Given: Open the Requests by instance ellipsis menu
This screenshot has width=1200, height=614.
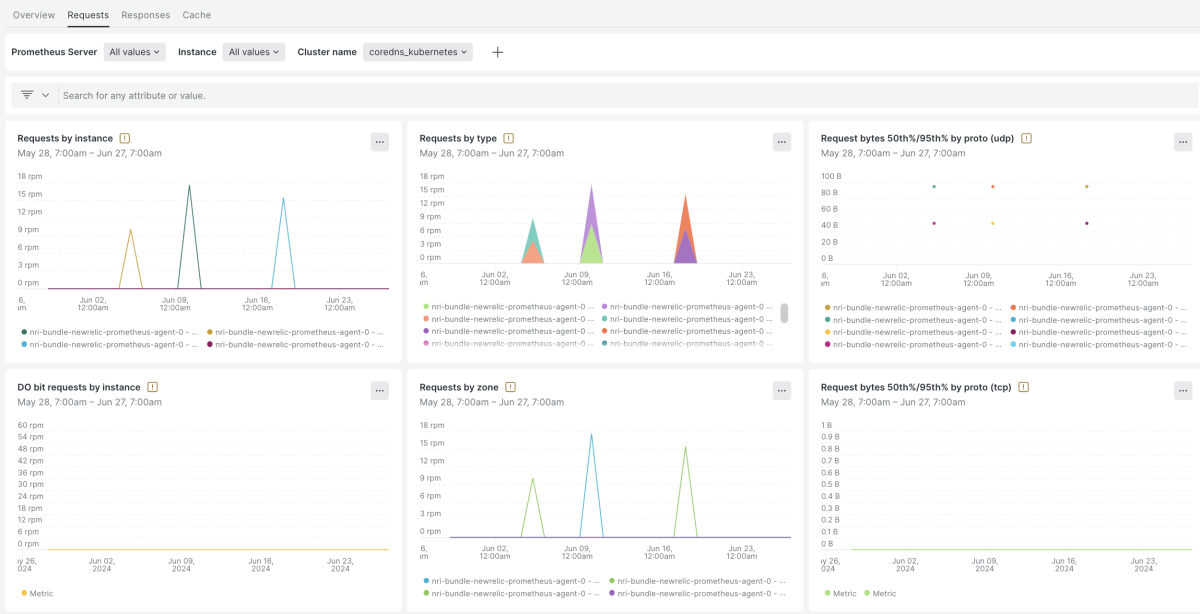Looking at the screenshot, I should pos(380,142).
